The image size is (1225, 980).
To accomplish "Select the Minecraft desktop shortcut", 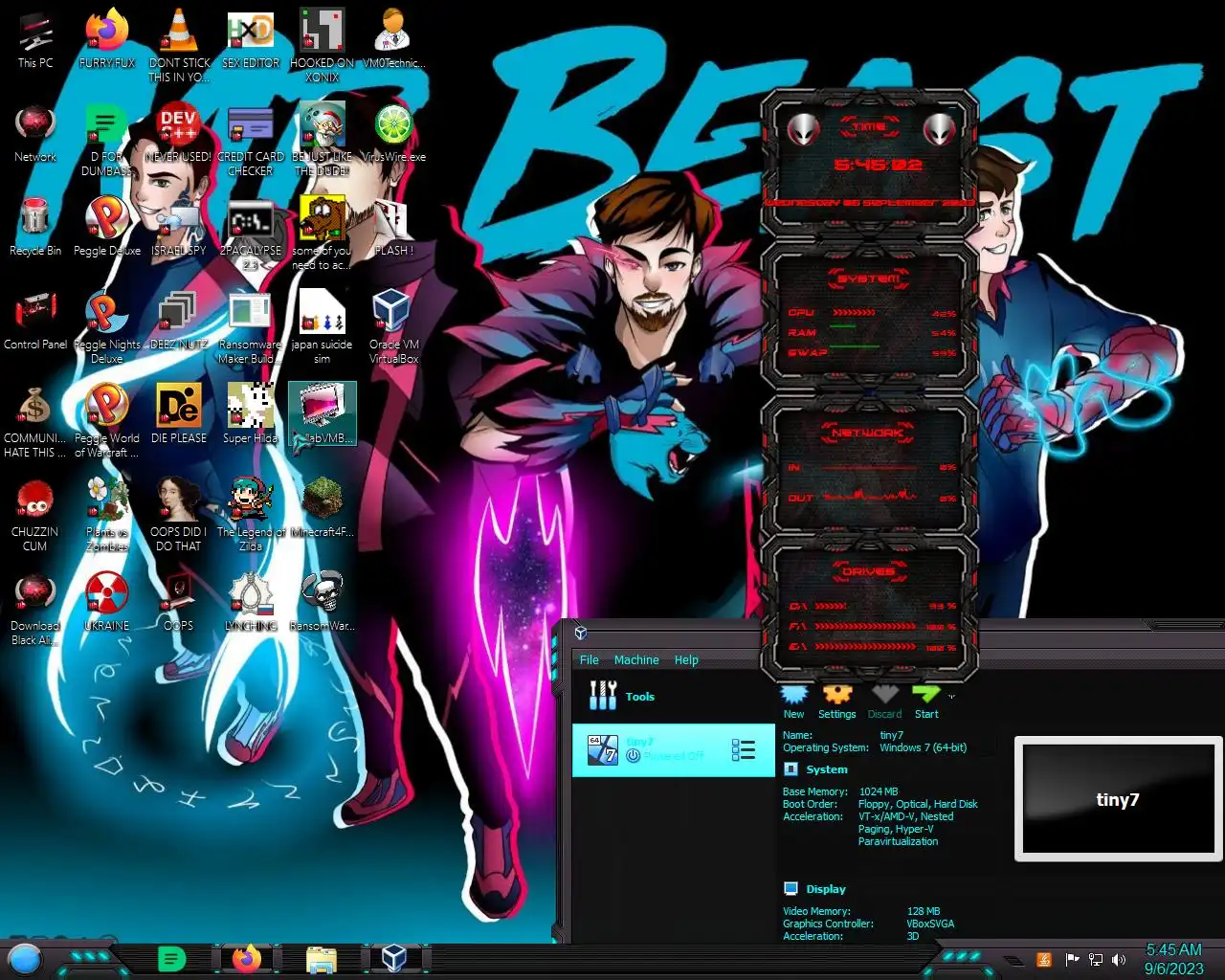I will 323,508.
